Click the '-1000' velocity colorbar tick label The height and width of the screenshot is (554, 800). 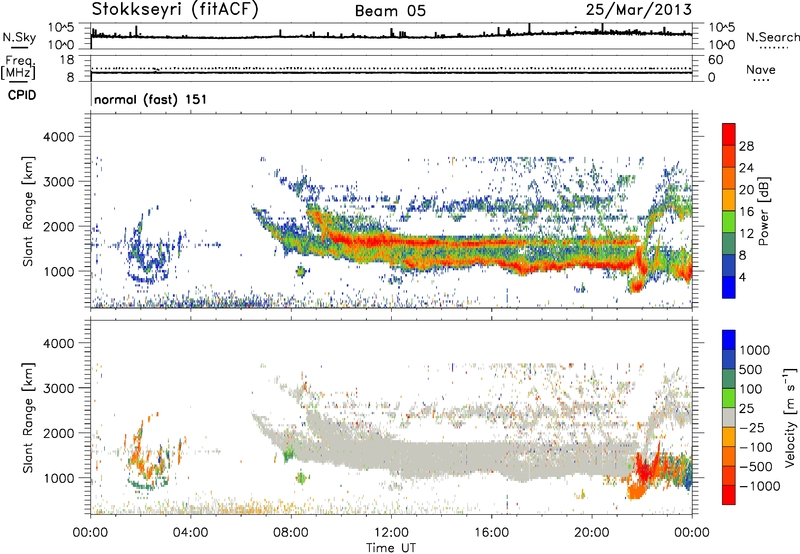pyautogui.click(x=760, y=486)
